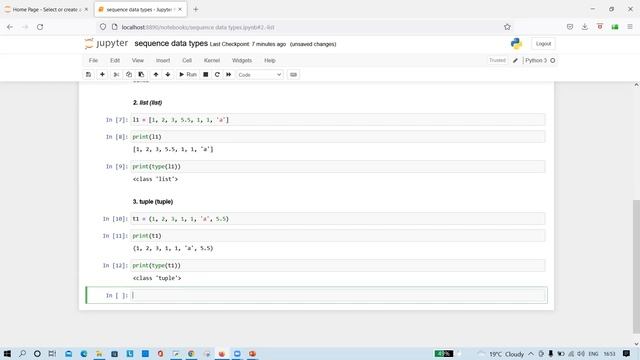
Task: Open Windows taskbar search
Action: (x=22, y=353)
